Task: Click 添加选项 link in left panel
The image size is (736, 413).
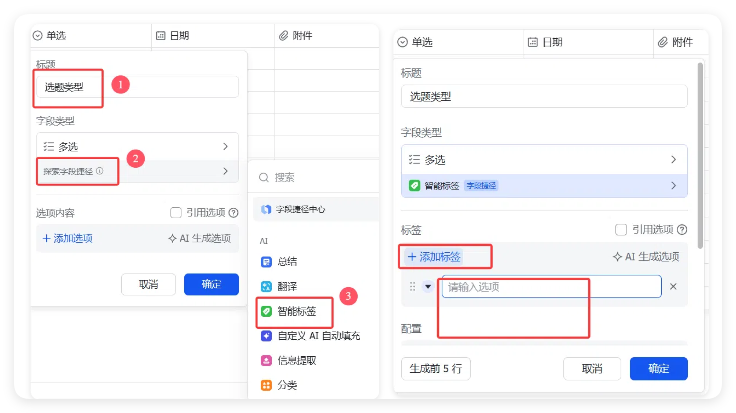Action: (68, 238)
